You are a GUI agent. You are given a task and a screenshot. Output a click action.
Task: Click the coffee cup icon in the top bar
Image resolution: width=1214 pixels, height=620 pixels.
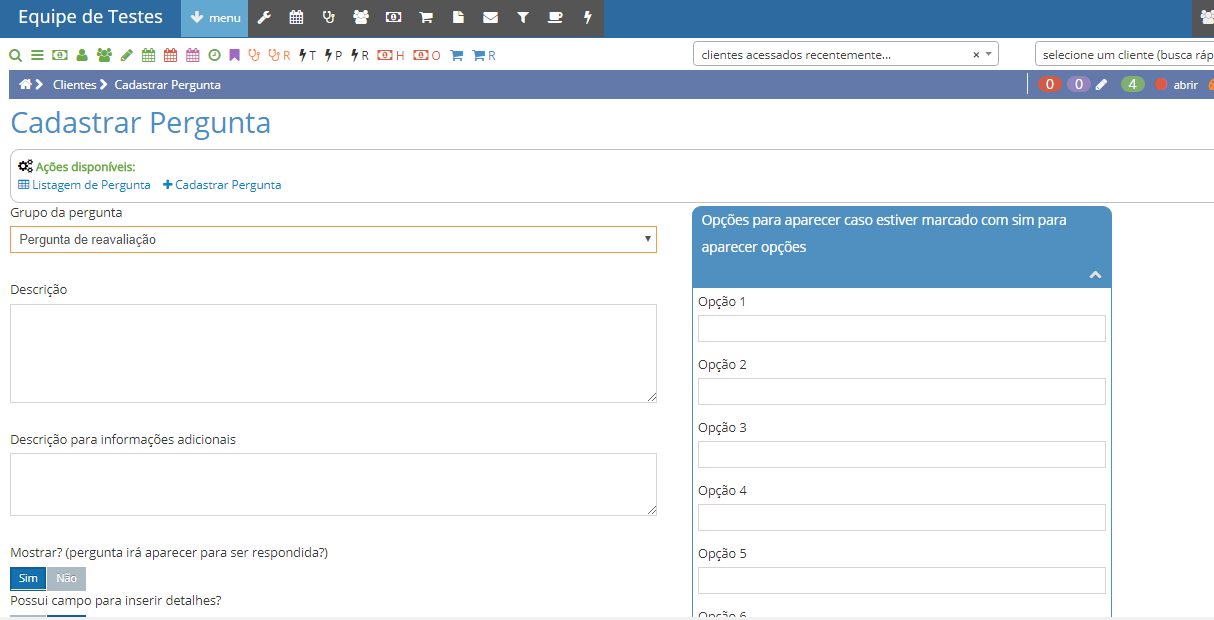[555, 18]
